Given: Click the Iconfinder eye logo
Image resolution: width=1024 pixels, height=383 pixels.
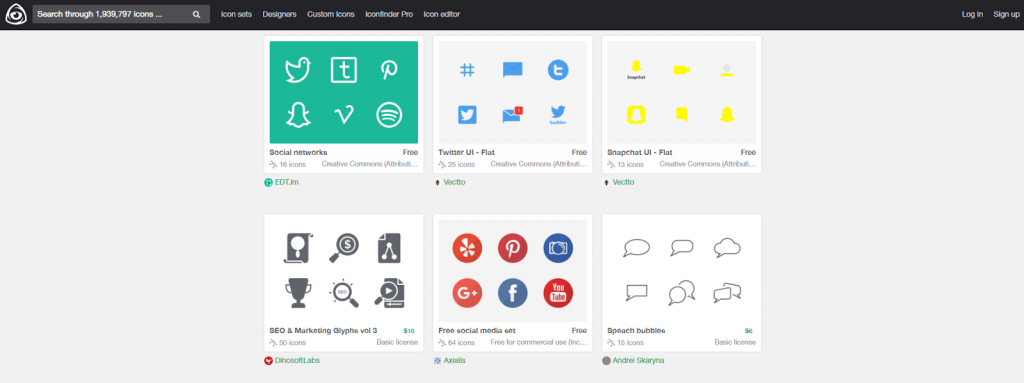Looking at the screenshot, I should (x=15, y=14).
